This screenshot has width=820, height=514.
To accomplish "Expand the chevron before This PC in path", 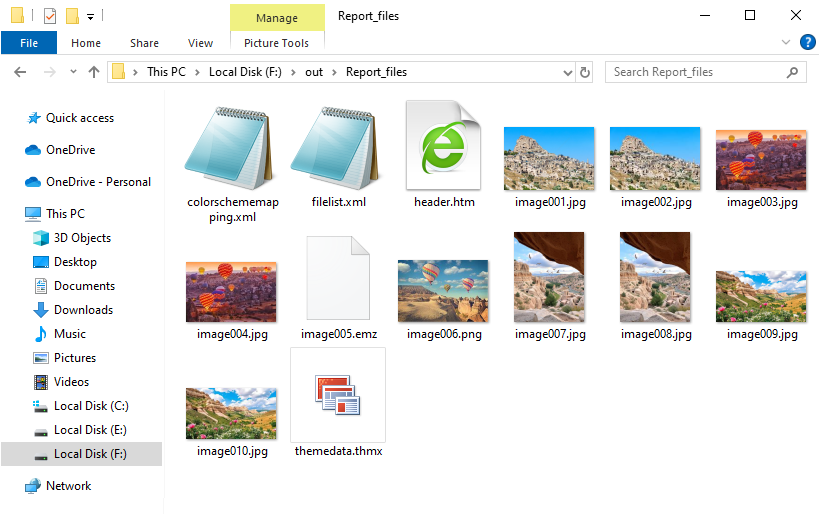I will click(x=135, y=73).
